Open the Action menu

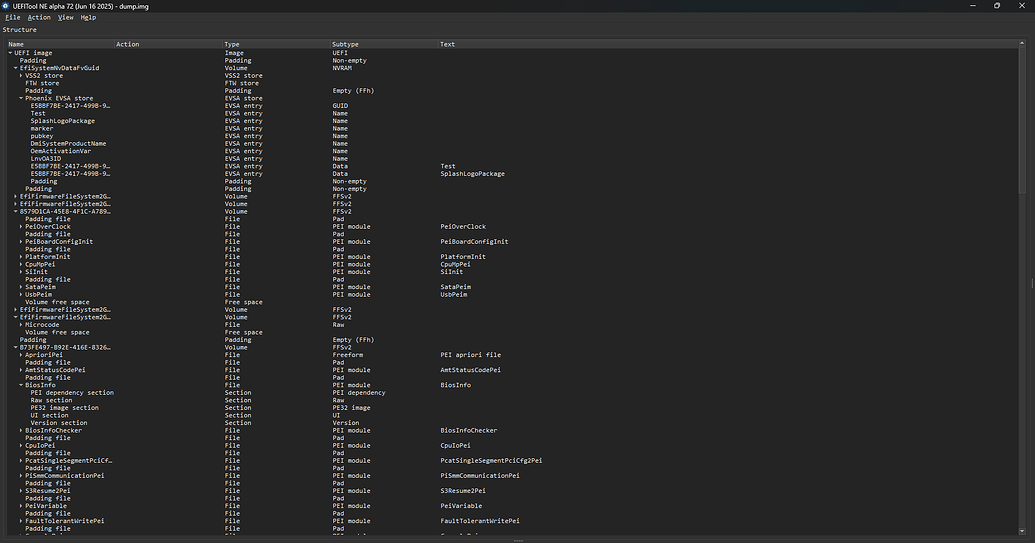[39, 17]
